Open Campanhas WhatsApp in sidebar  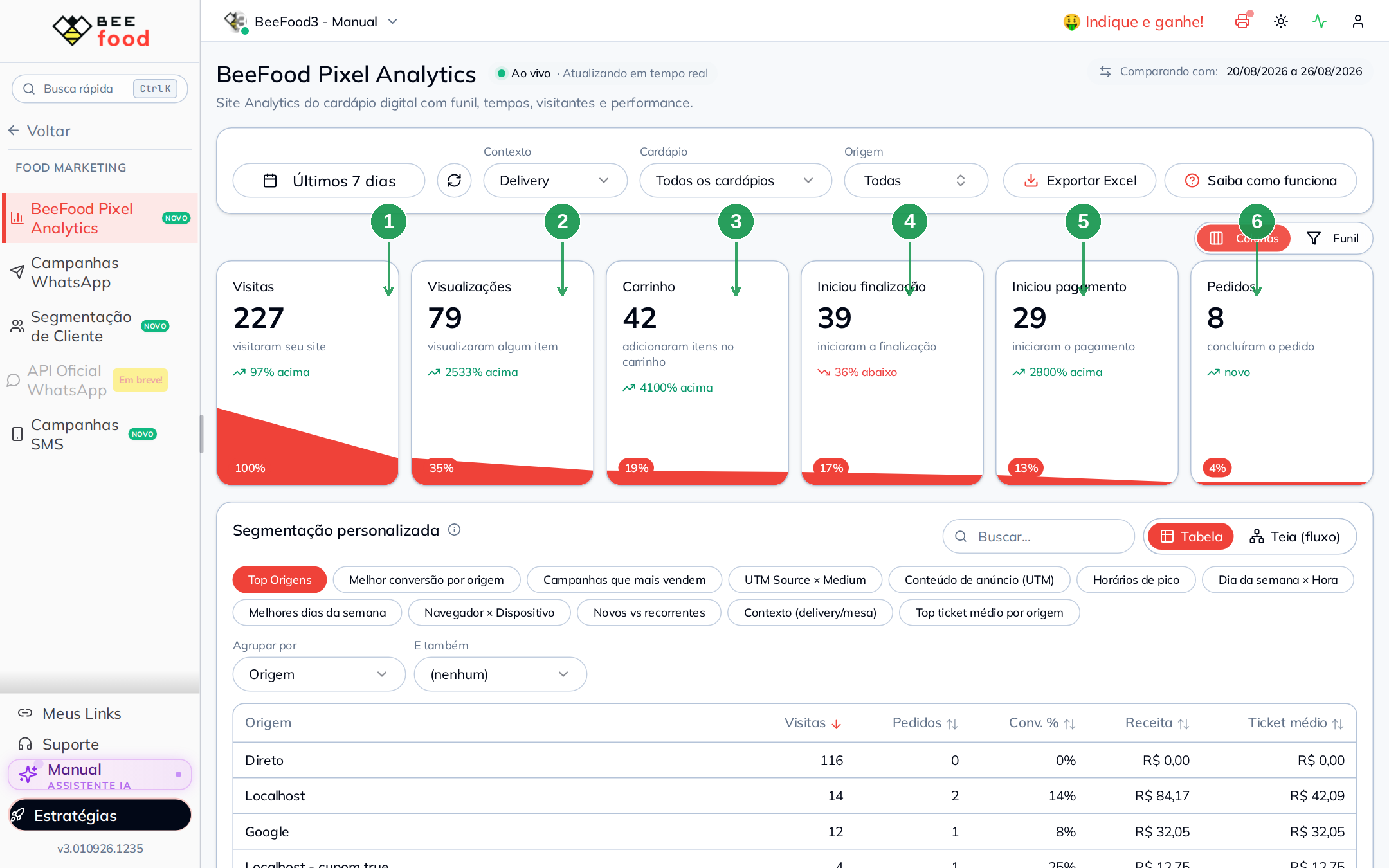100,273
